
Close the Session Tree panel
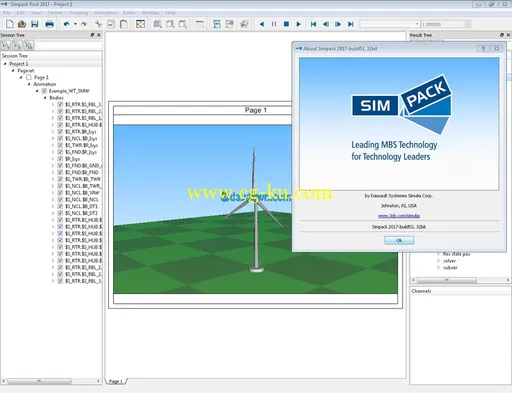(x=99, y=35)
